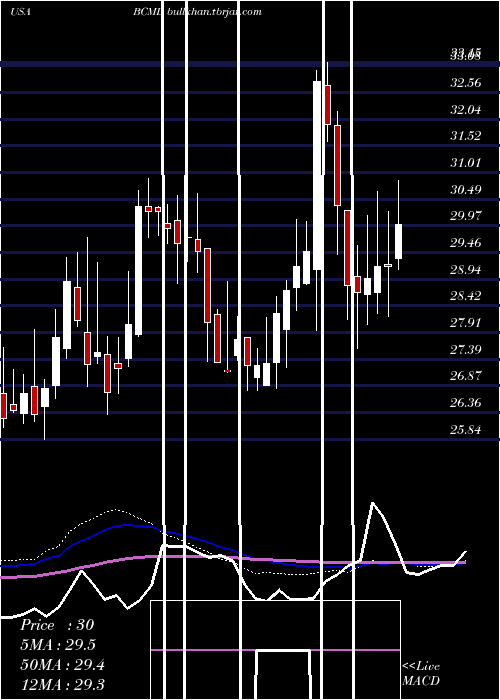Click the 28.94 price axis label
The height and width of the screenshot is (700, 500).
tap(466, 269)
